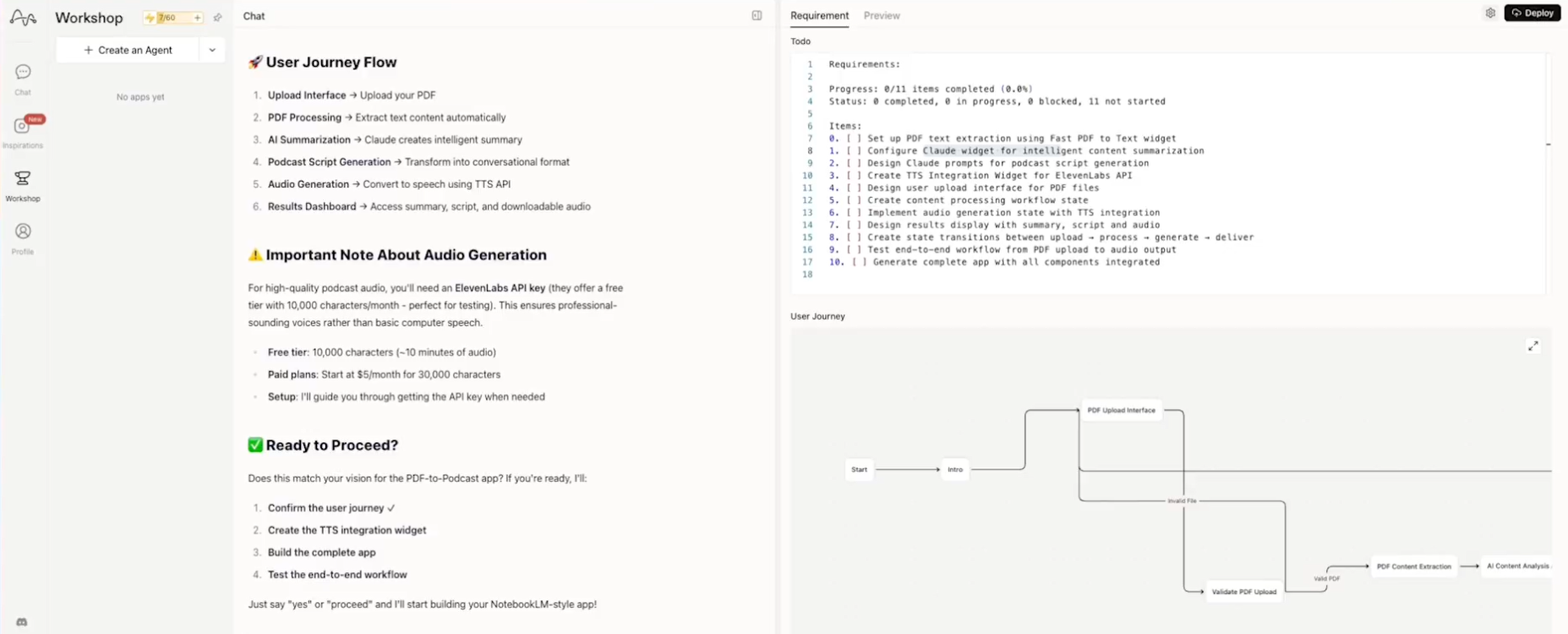
Task: Click the PDF Upload Interface node in diagram
Action: click(x=1121, y=411)
